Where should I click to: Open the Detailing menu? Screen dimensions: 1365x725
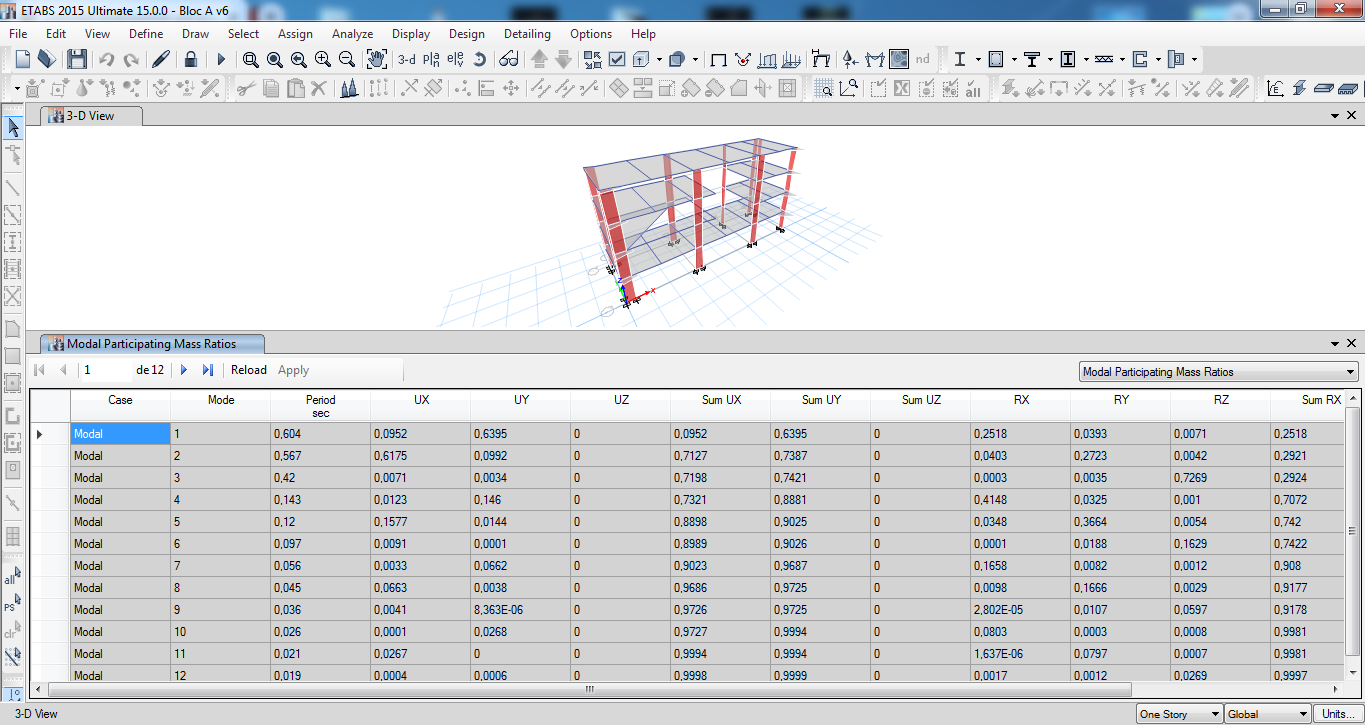(527, 33)
